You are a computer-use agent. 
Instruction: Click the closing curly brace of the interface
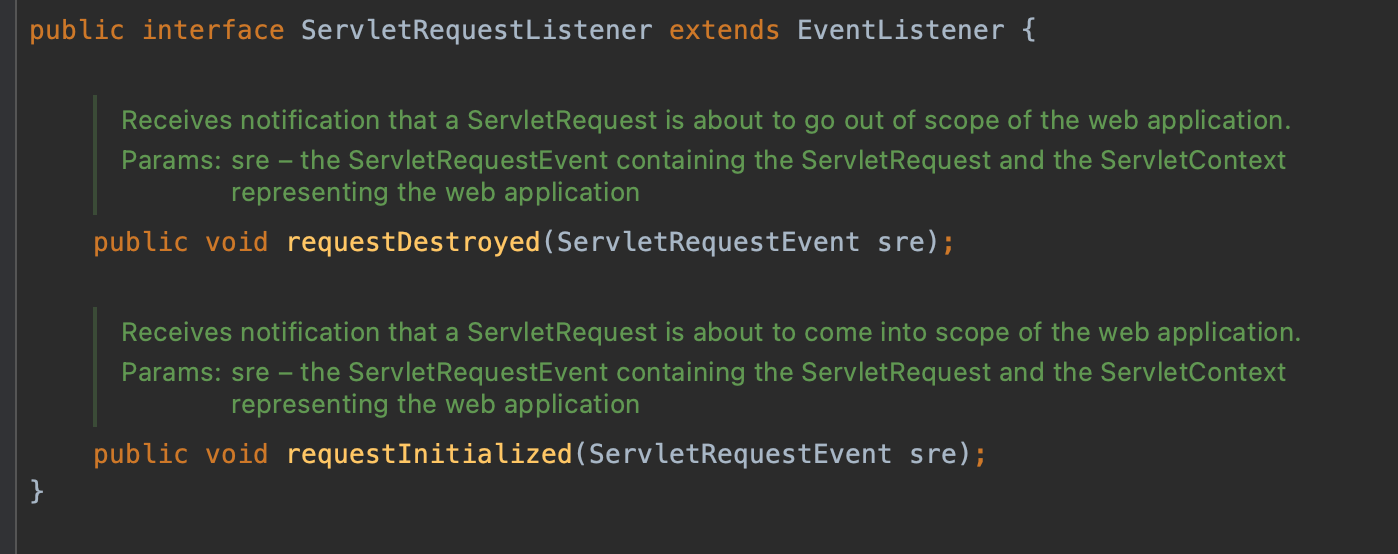pos(37,491)
